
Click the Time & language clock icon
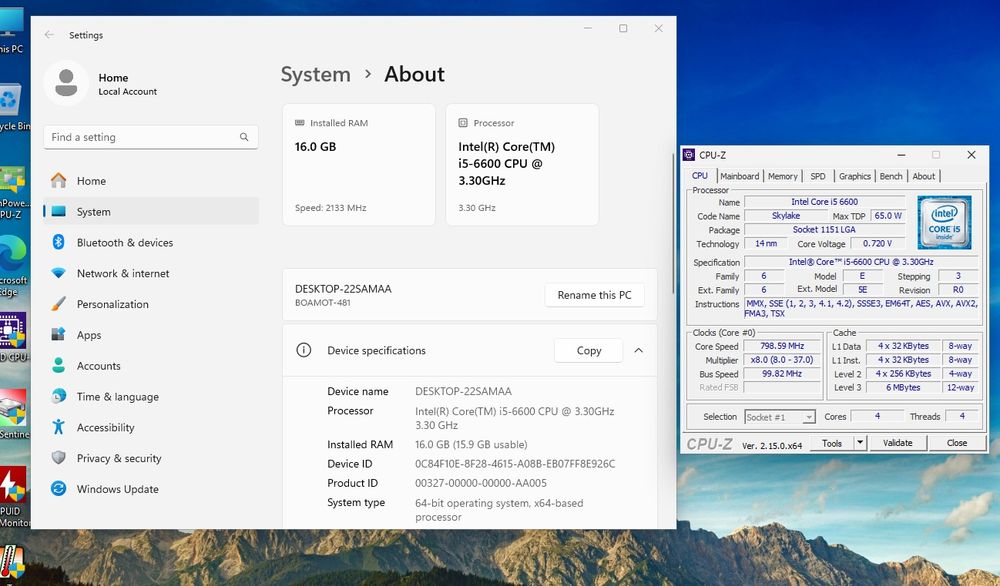click(59, 396)
